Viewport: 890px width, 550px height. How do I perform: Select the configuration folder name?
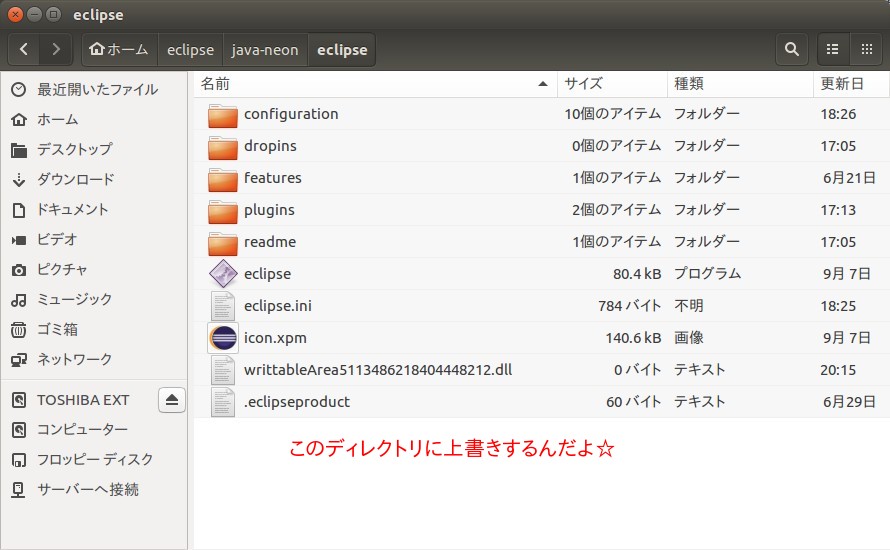(291, 114)
